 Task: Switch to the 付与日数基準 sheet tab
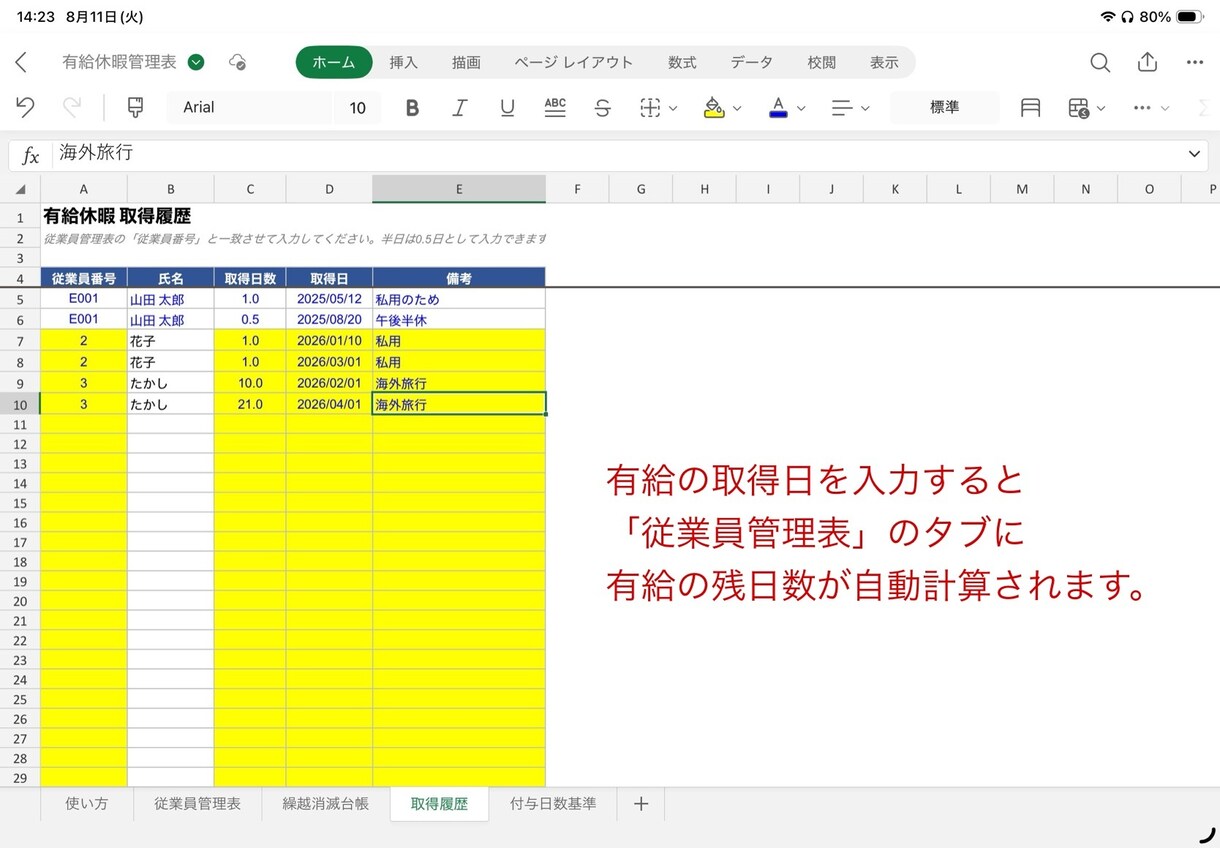pos(553,803)
